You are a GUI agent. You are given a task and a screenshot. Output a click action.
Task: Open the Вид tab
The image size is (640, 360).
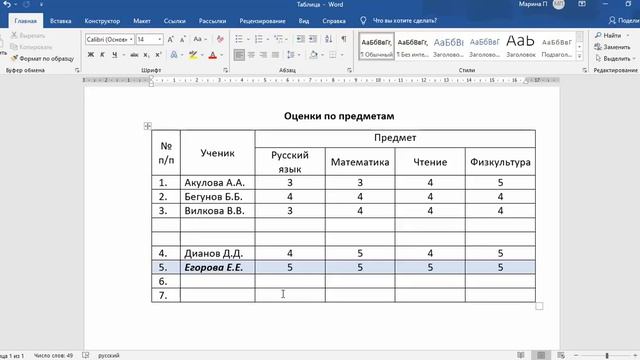tap(304, 21)
